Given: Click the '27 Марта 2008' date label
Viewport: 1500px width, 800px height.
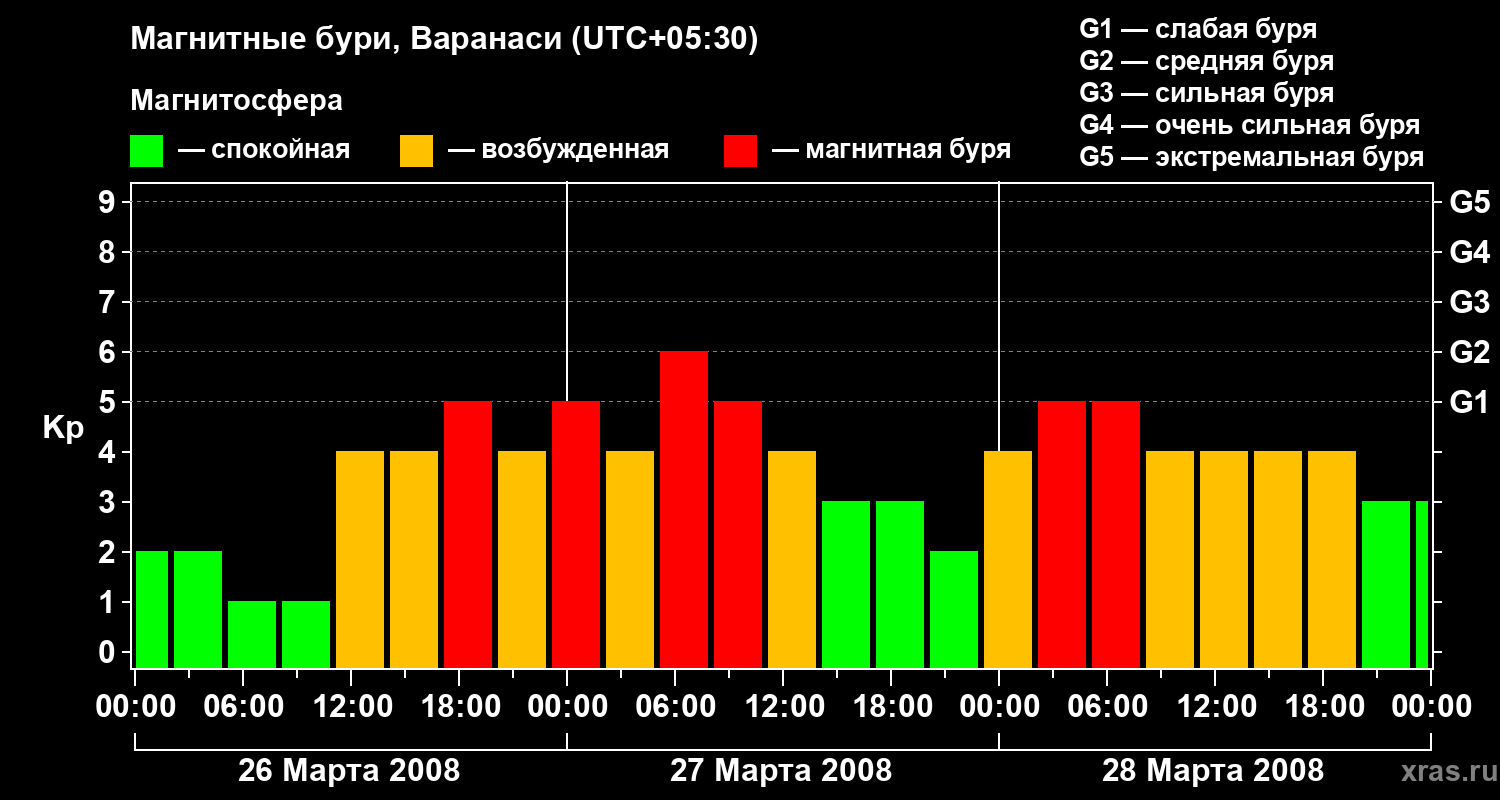Looking at the screenshot, I should point(781,770).
